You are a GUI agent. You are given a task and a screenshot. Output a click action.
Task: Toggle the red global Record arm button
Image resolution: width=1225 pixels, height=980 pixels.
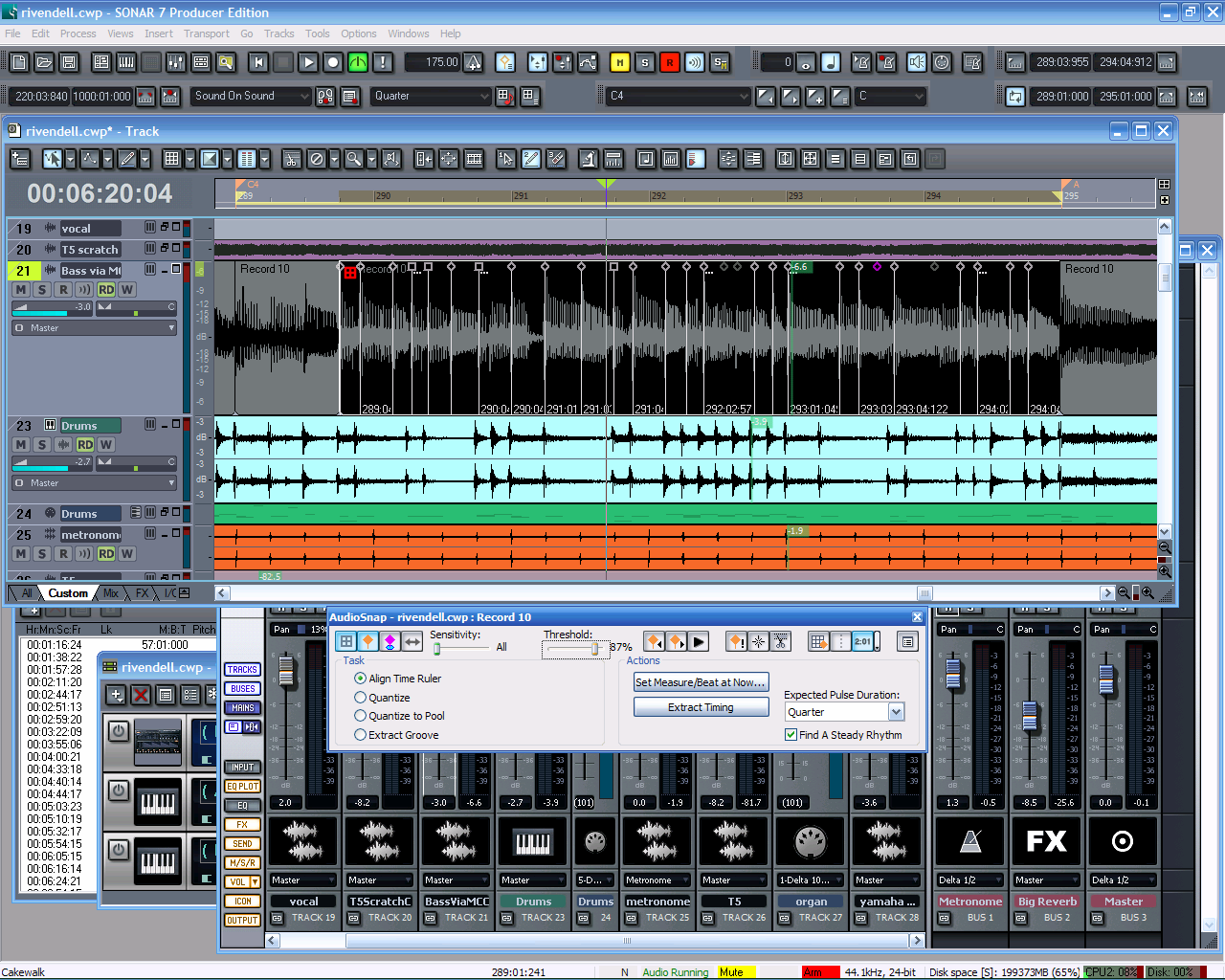click(670, 62)
